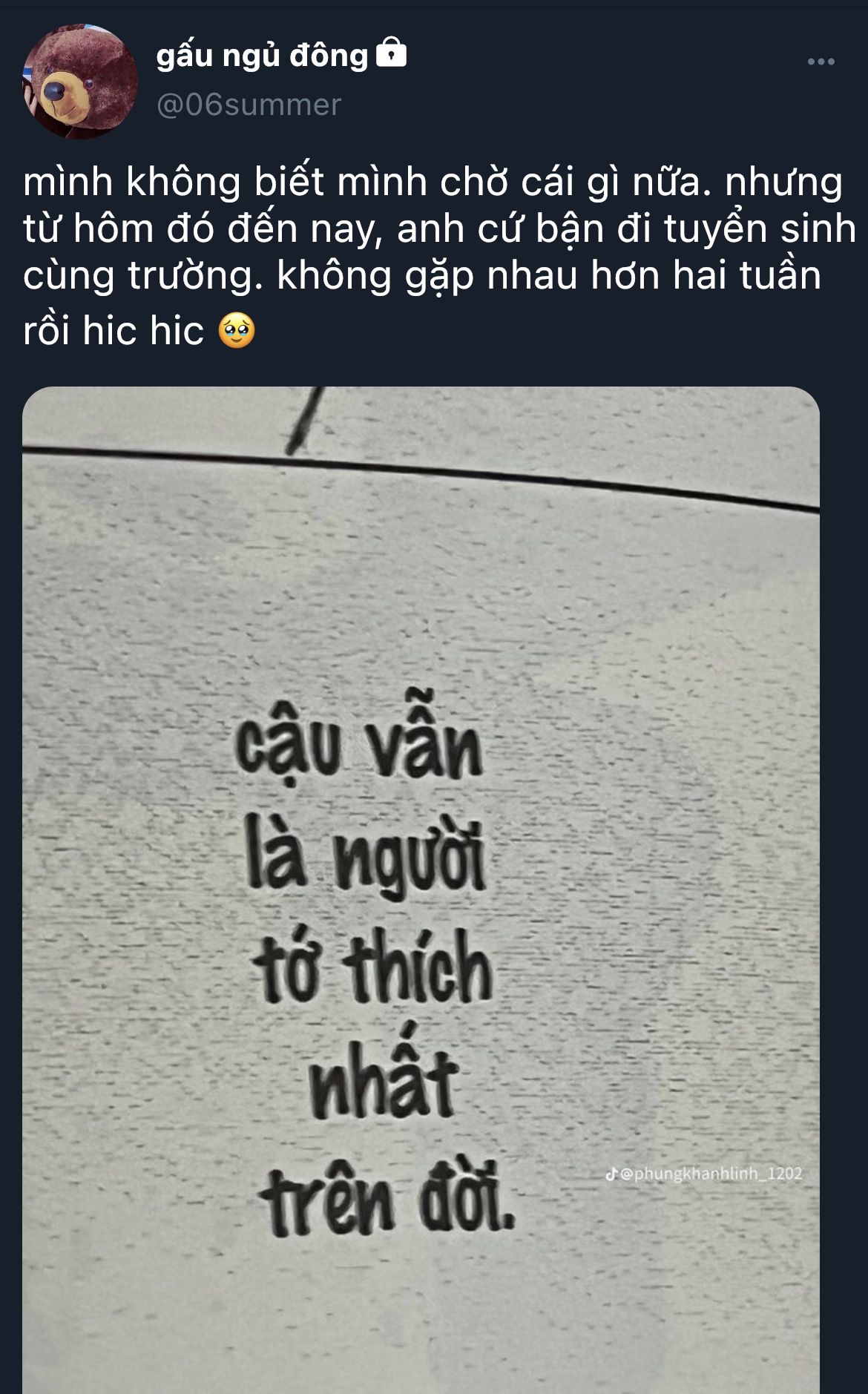The width and height of the screenshot is (868, 1394).
Task: Click the black line at the image top
Action: pos(421,475)
